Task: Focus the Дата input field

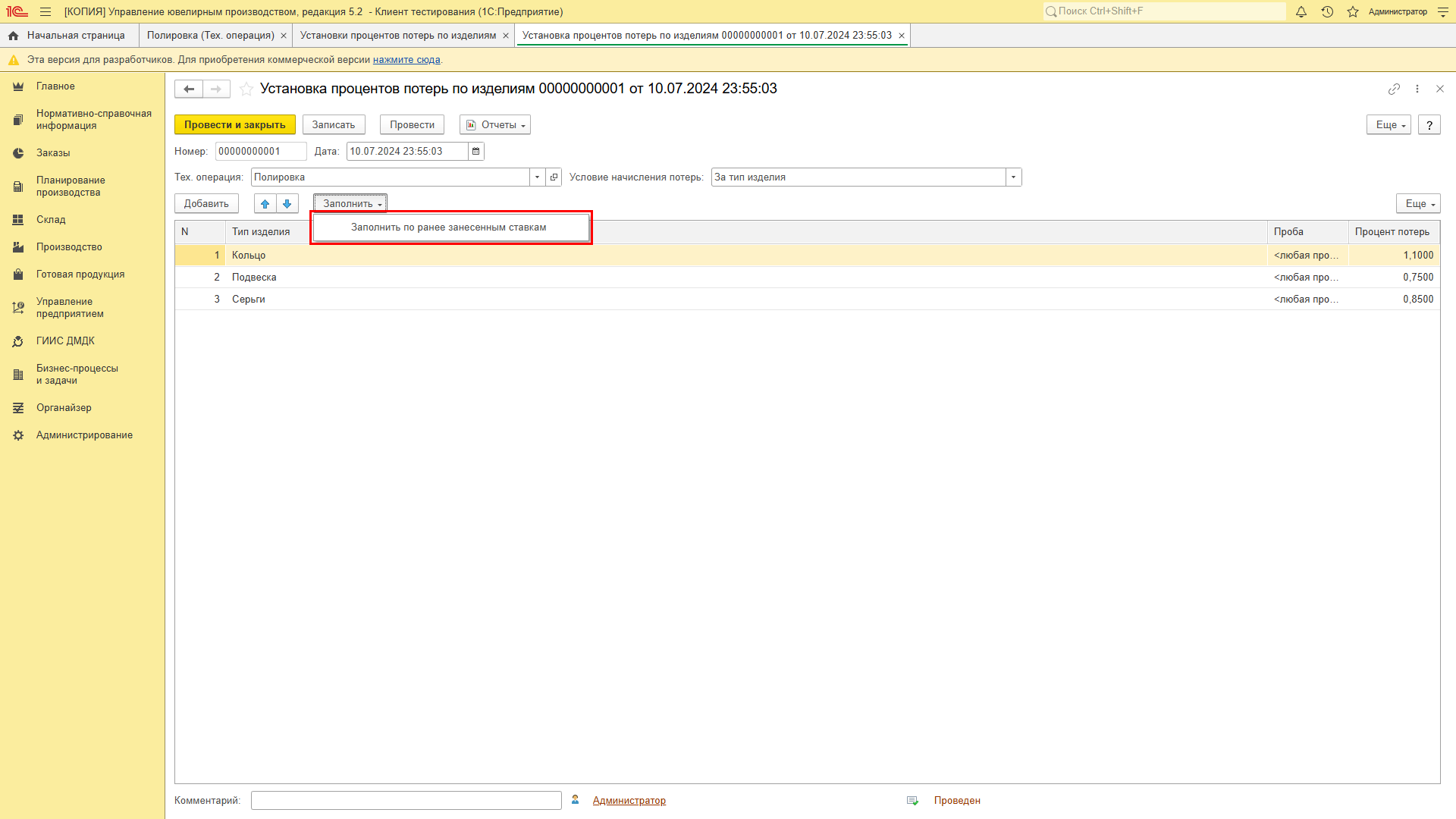Action: click(x=407, y=152)
